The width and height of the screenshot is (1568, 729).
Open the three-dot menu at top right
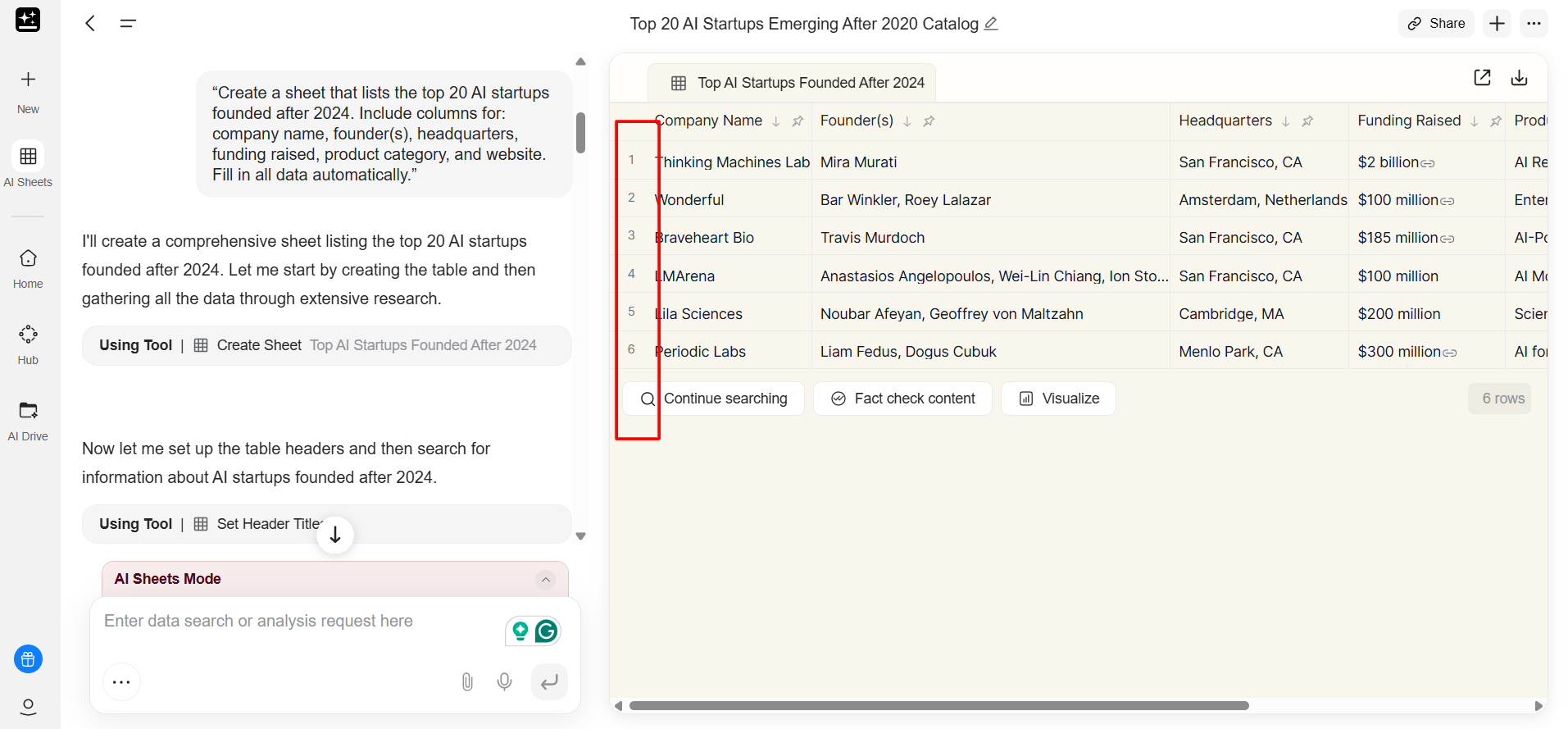pos(1534,24)
